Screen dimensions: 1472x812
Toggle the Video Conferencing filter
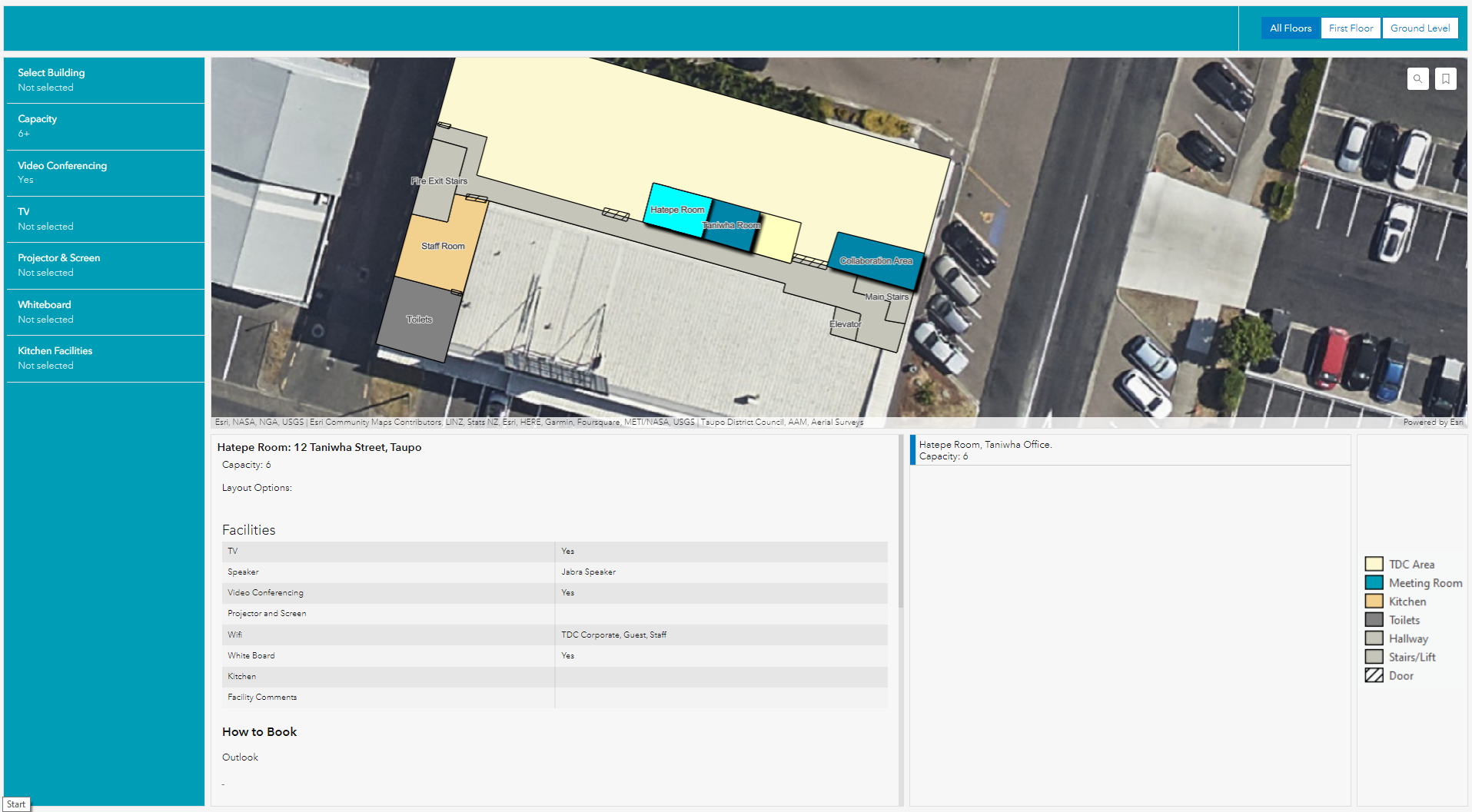coord(105,172)
